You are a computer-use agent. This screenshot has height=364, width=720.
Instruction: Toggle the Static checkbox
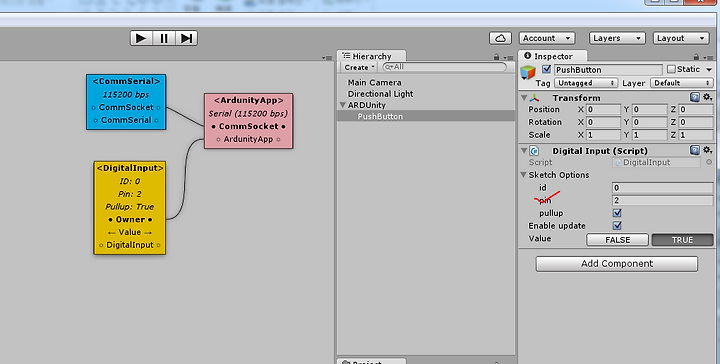point(671,69)
